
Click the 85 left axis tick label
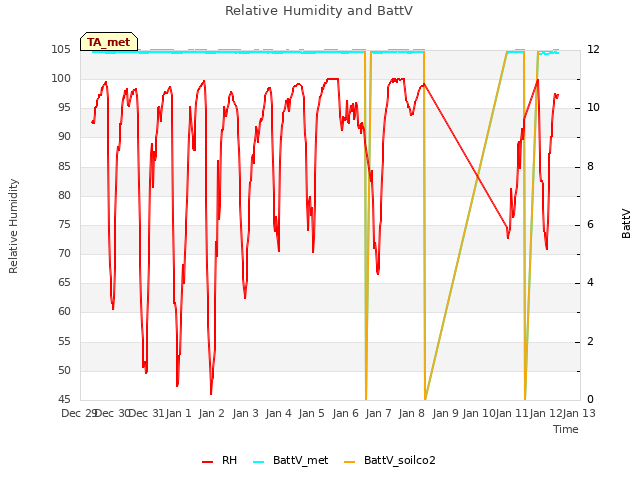pos(64,166)
